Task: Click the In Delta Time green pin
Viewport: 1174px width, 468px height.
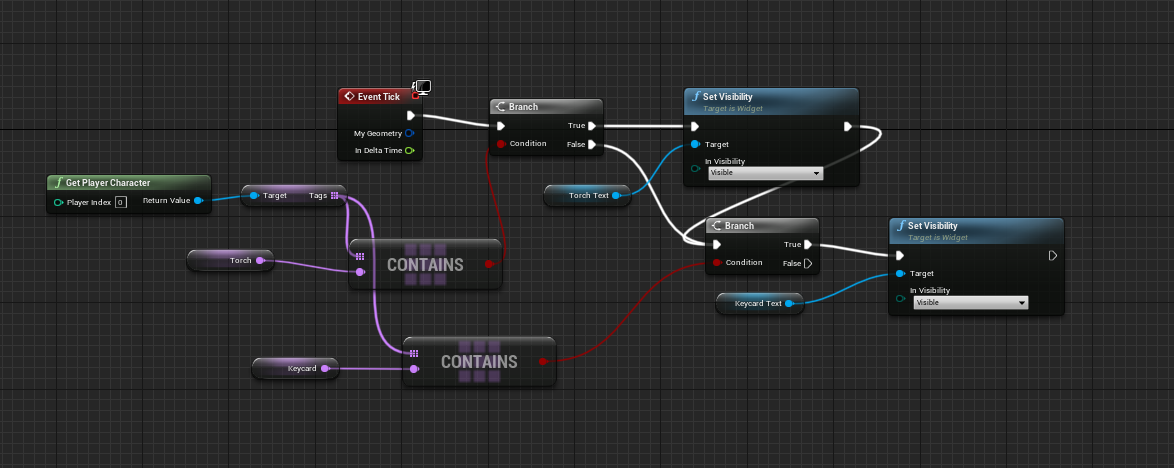Action: (410, 151)
